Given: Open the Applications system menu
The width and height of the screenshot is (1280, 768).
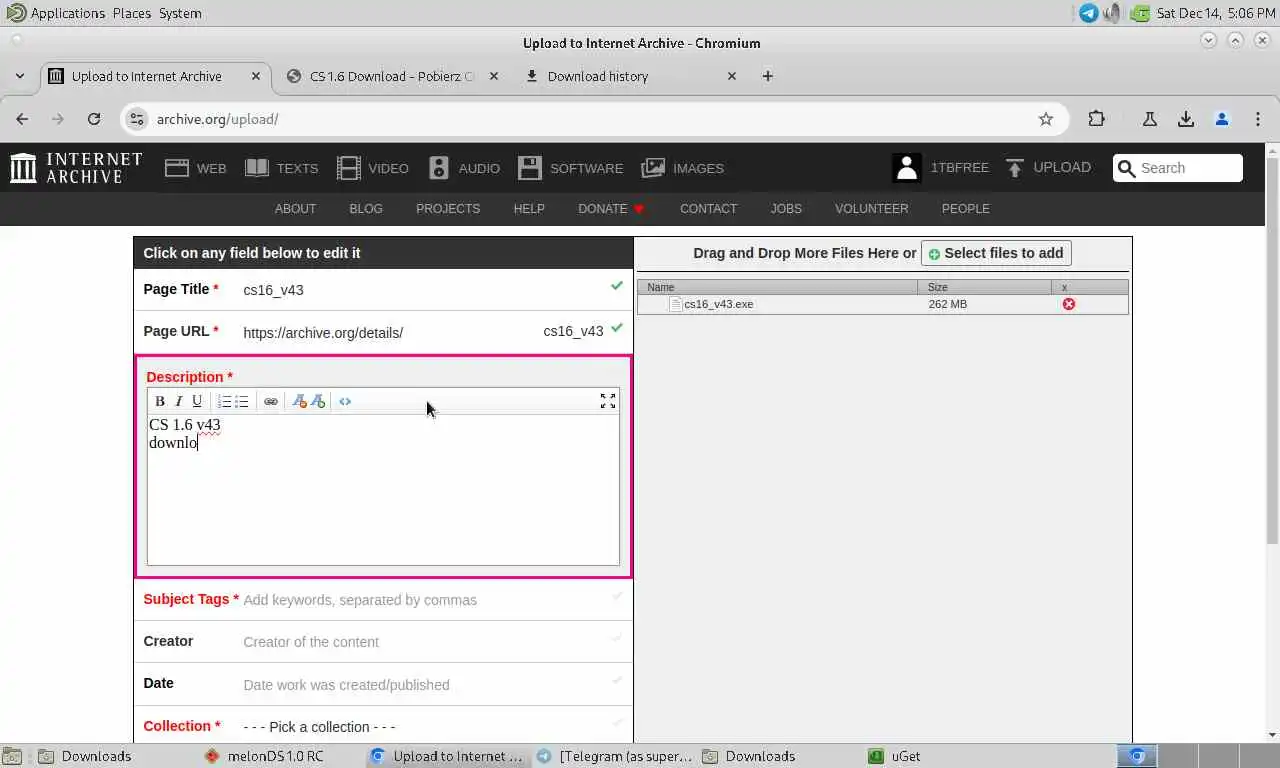Looking at the screenshot, I should pyautogui.click(x=58, y=13).
